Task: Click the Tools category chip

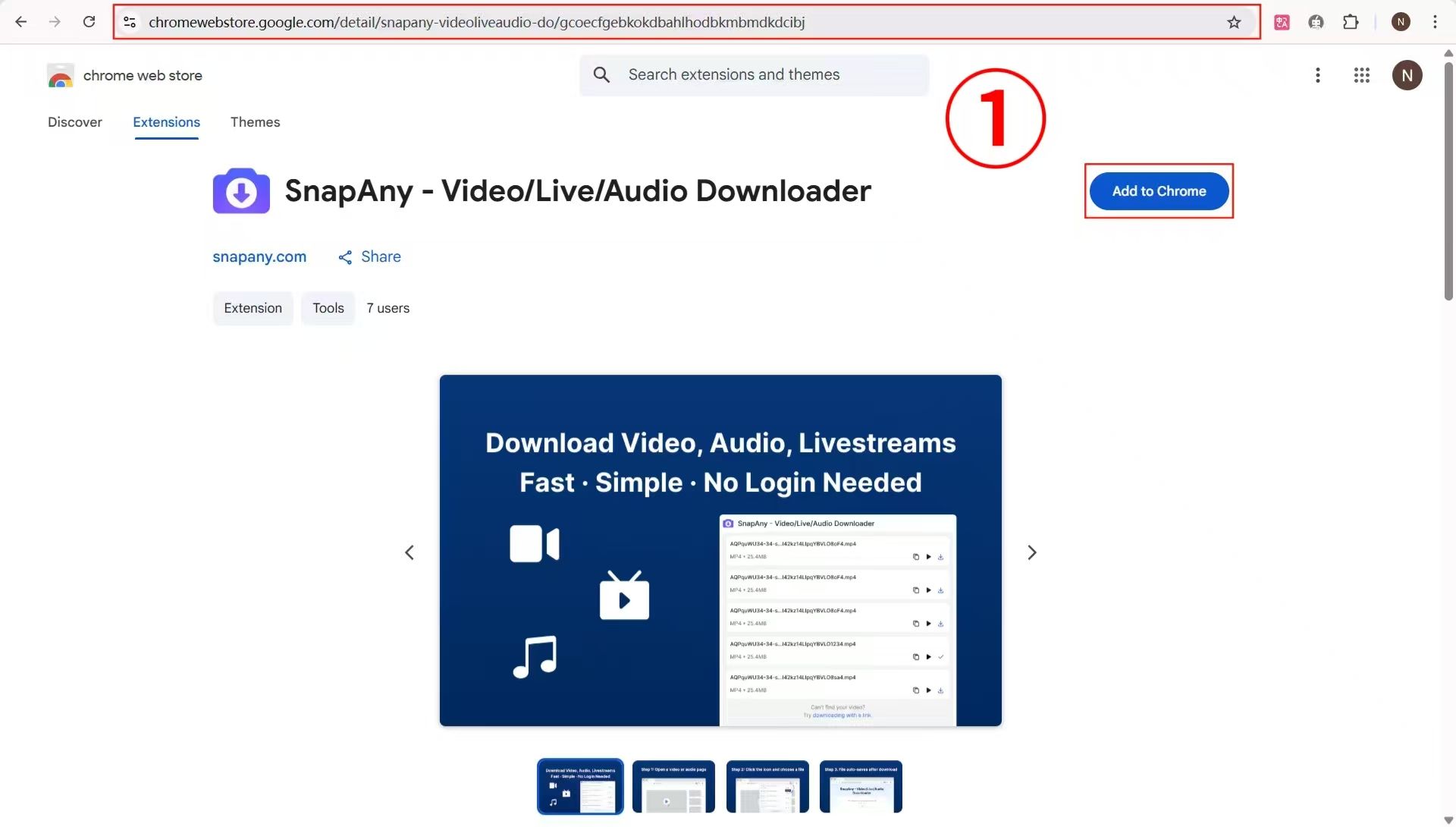Action: pyautogui.click(x=328, y=308)
